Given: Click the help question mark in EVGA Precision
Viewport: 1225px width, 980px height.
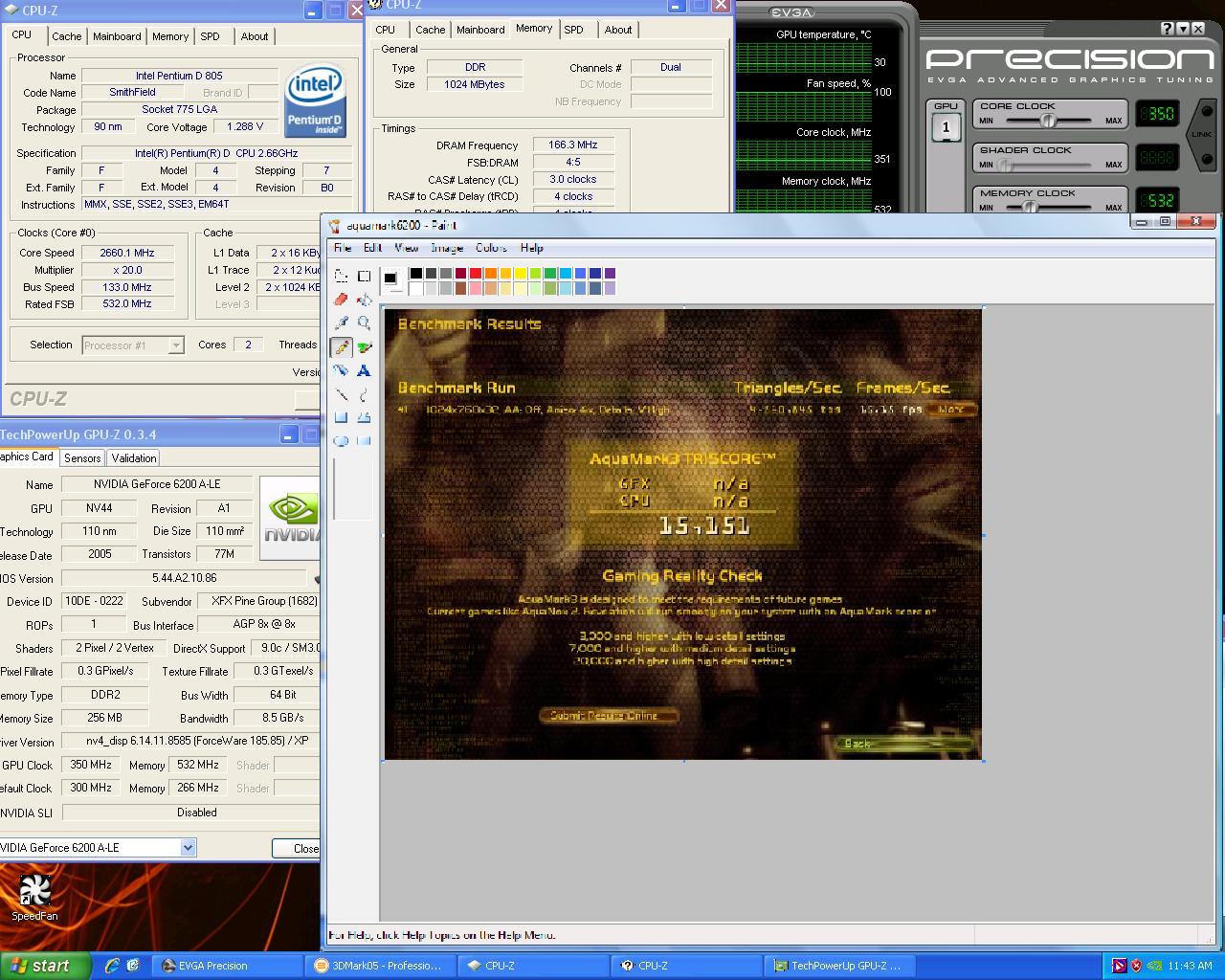Looking at the screenshot, I should point(1168,30).
